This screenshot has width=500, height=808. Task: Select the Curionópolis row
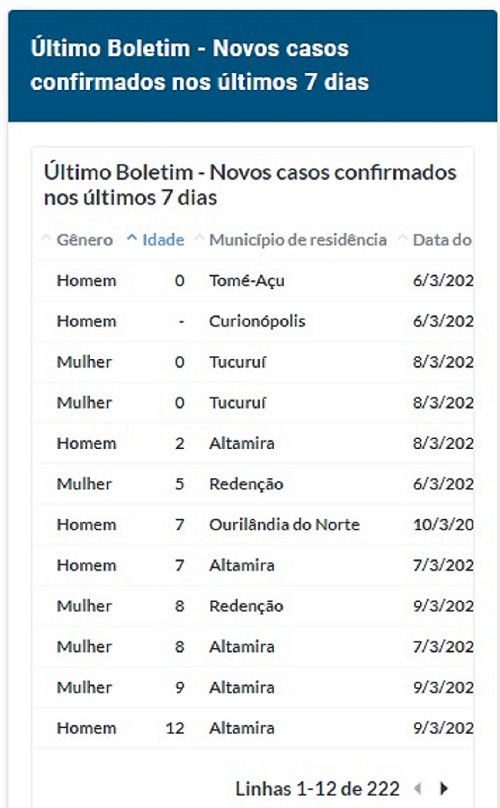tap(254, 321)
